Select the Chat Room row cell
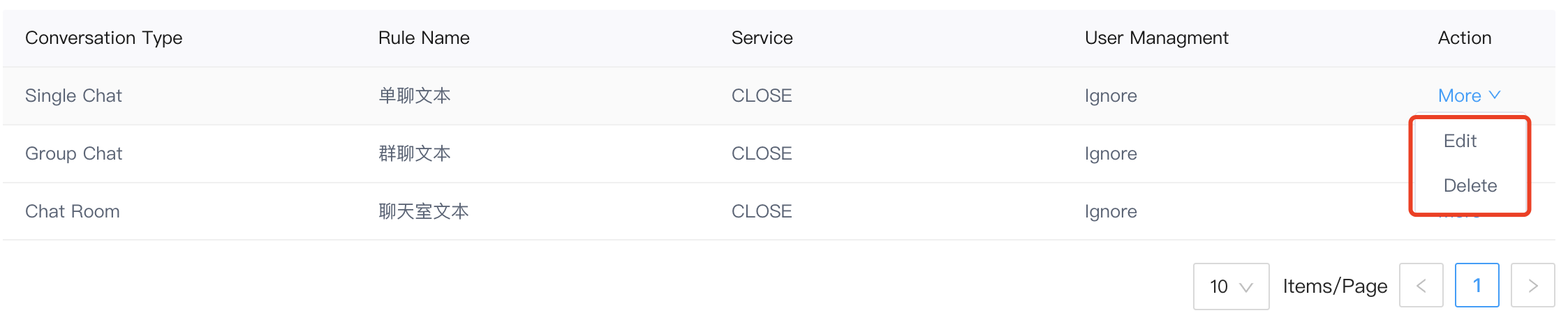 [x=73, y=211]
